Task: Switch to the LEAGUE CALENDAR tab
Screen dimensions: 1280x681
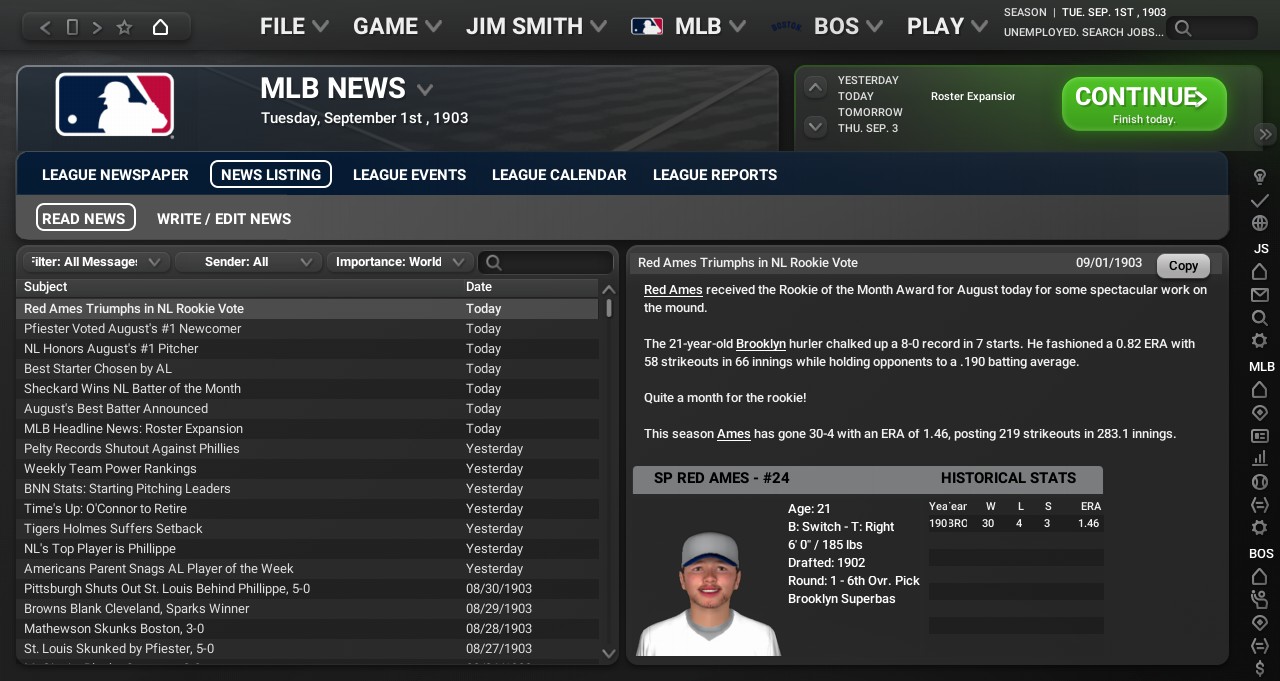Action: pos(559,174)
